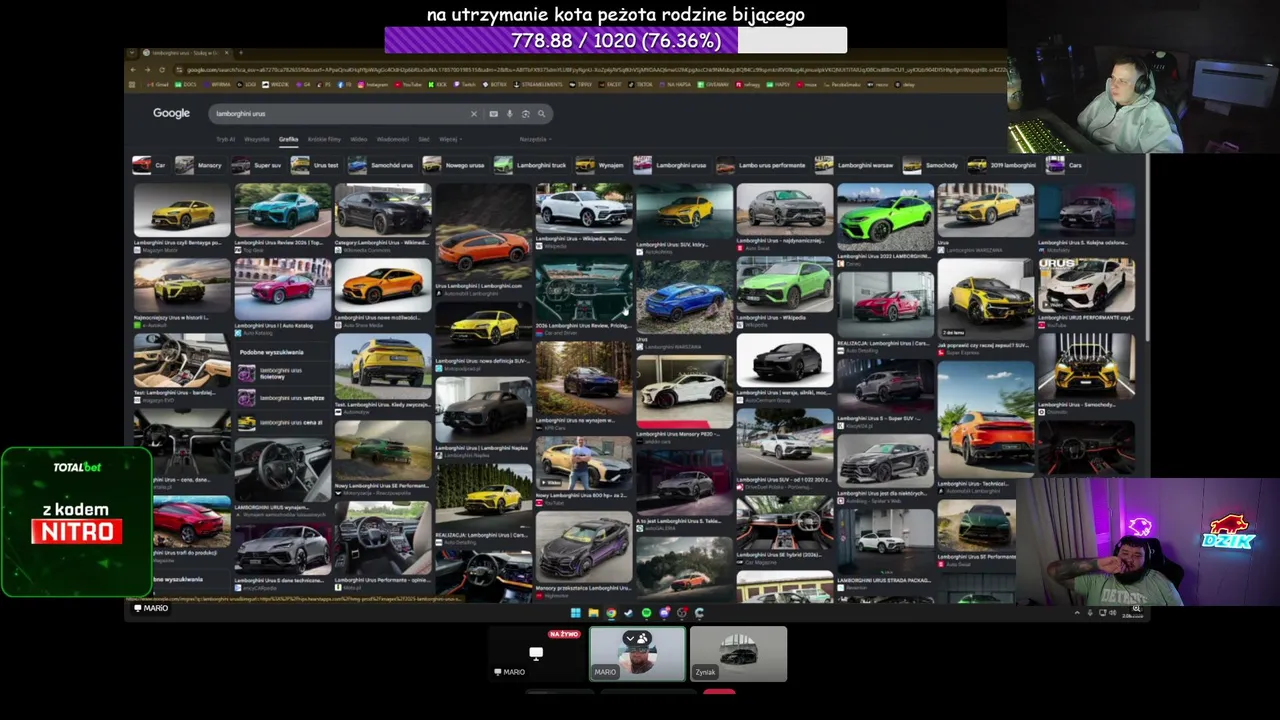Reload the current page

[x=162, y=69]
